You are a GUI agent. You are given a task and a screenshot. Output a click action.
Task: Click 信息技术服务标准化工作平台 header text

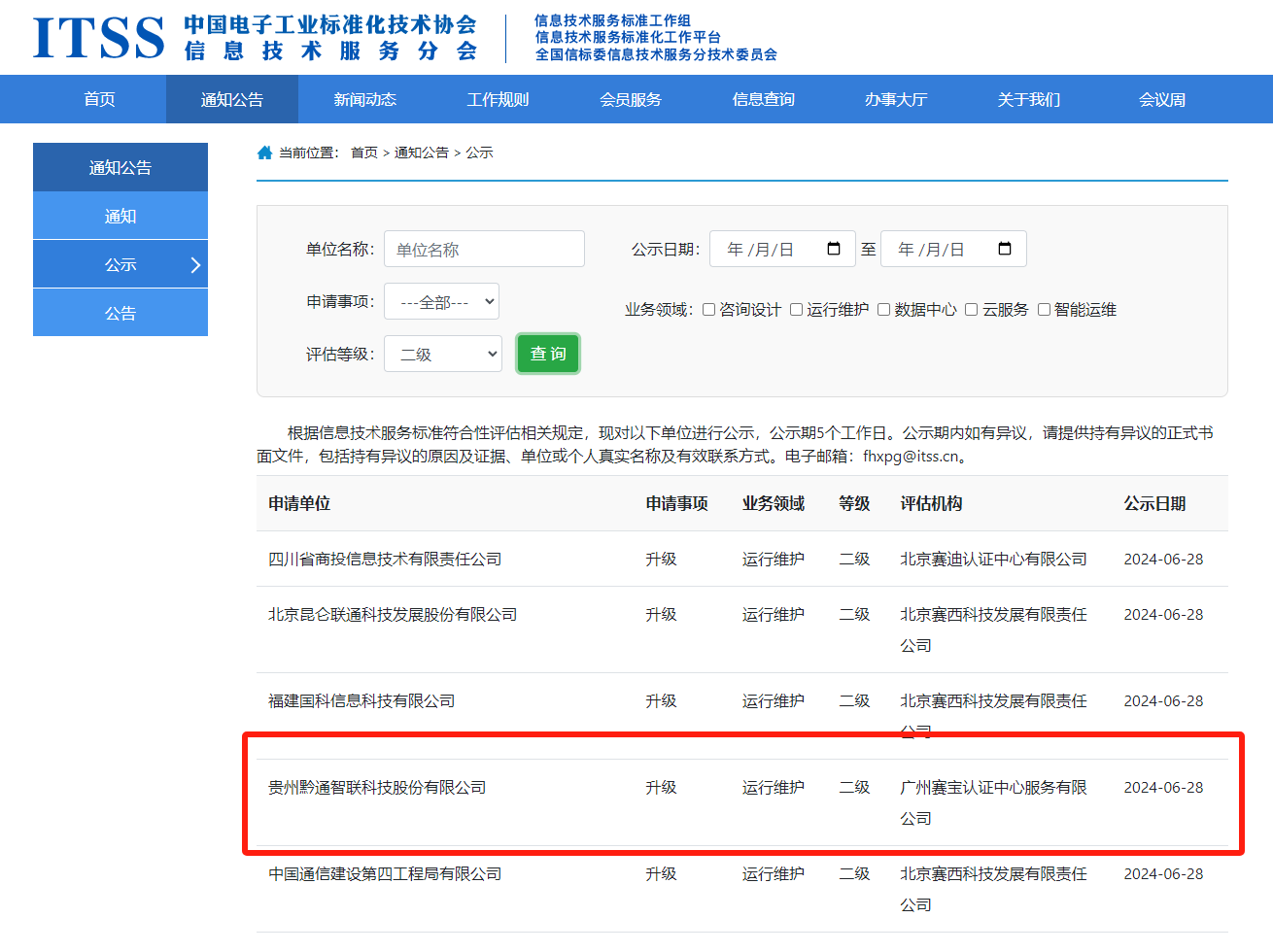pyautogui.click(x=629, y=37)
